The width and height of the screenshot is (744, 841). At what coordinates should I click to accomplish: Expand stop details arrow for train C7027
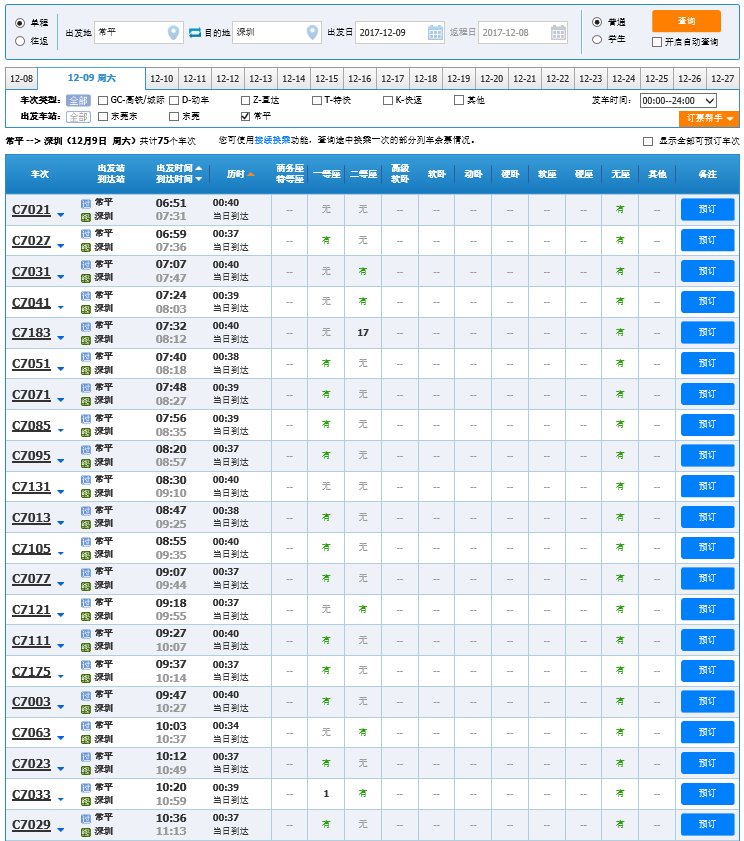[x=60, y=245]
